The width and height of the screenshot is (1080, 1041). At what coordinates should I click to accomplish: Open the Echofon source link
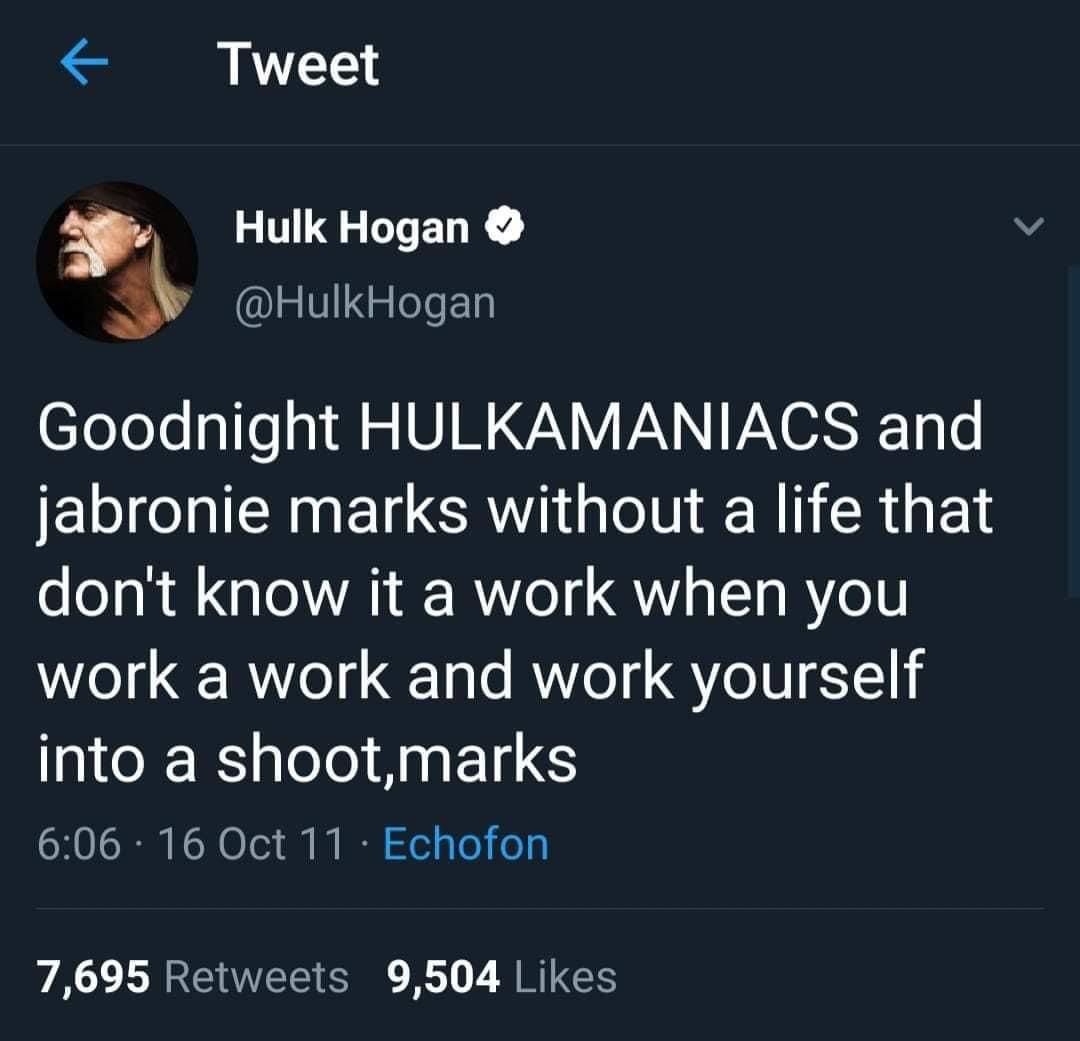coord(466,844)
